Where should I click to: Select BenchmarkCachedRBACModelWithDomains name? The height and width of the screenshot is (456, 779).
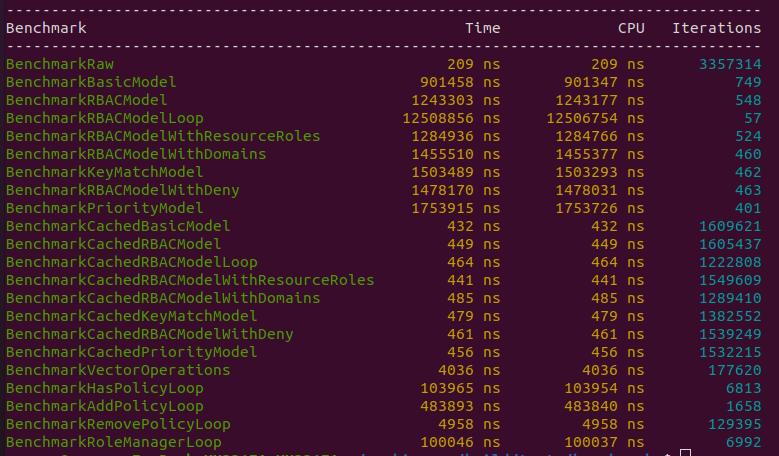[x=163, y=298]
